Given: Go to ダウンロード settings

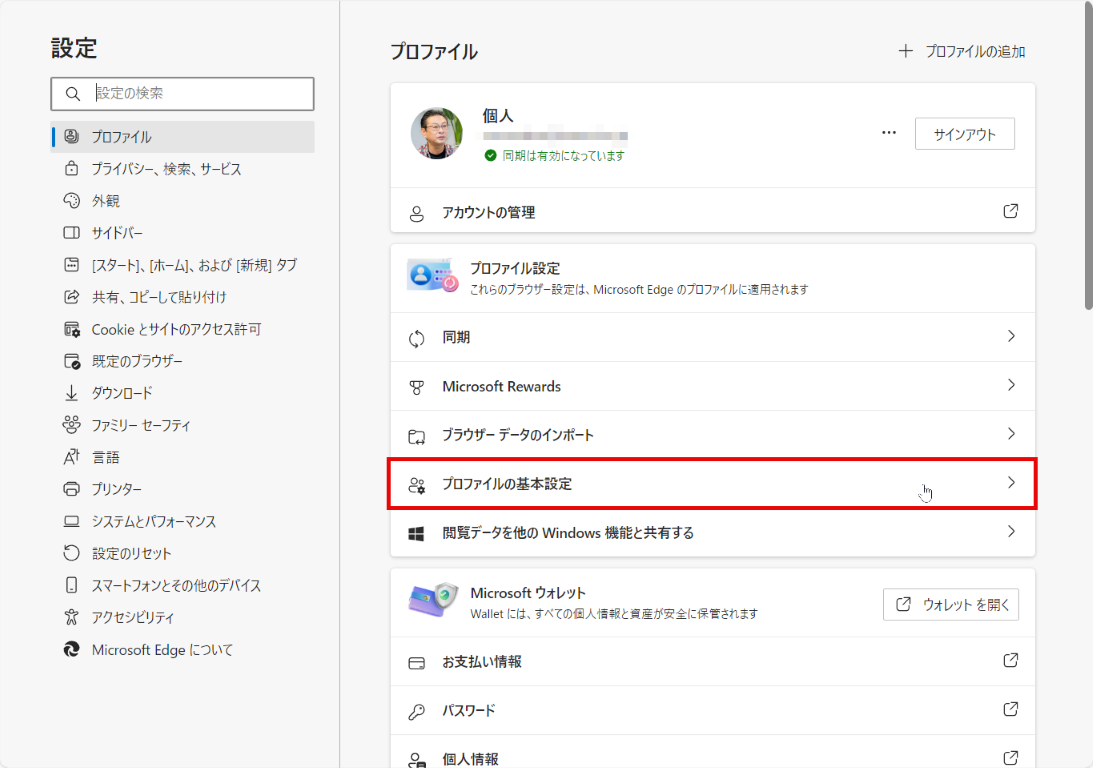Looking at the screenshot, I should (183, 393).
